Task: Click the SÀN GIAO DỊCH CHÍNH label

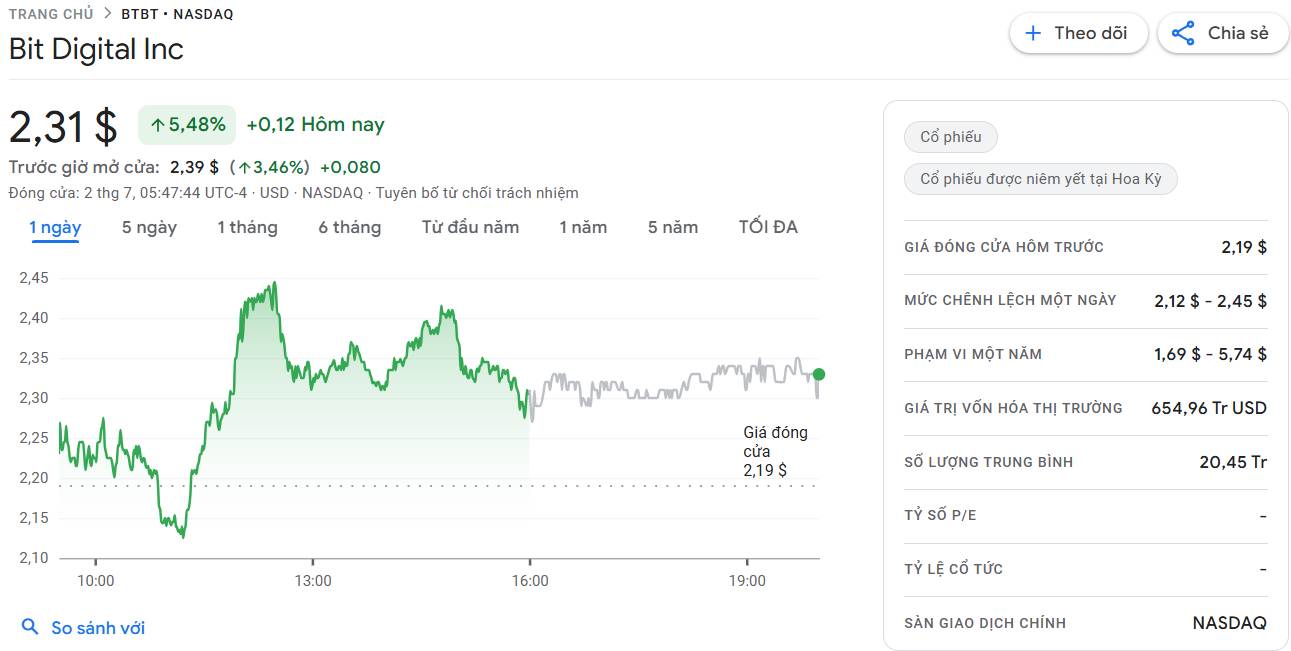Action: pos(985,623)
